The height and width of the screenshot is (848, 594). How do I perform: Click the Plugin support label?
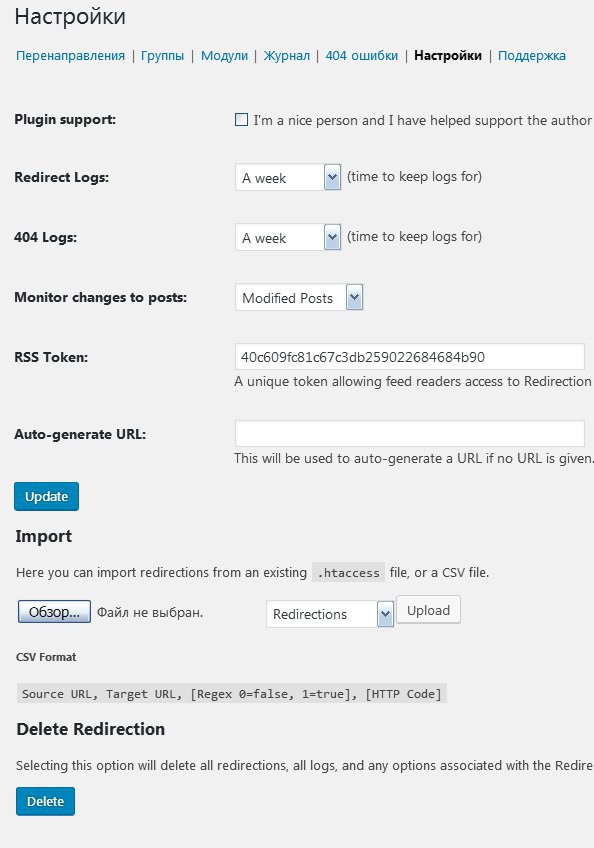pyautogui.click(x=65, y=120)
